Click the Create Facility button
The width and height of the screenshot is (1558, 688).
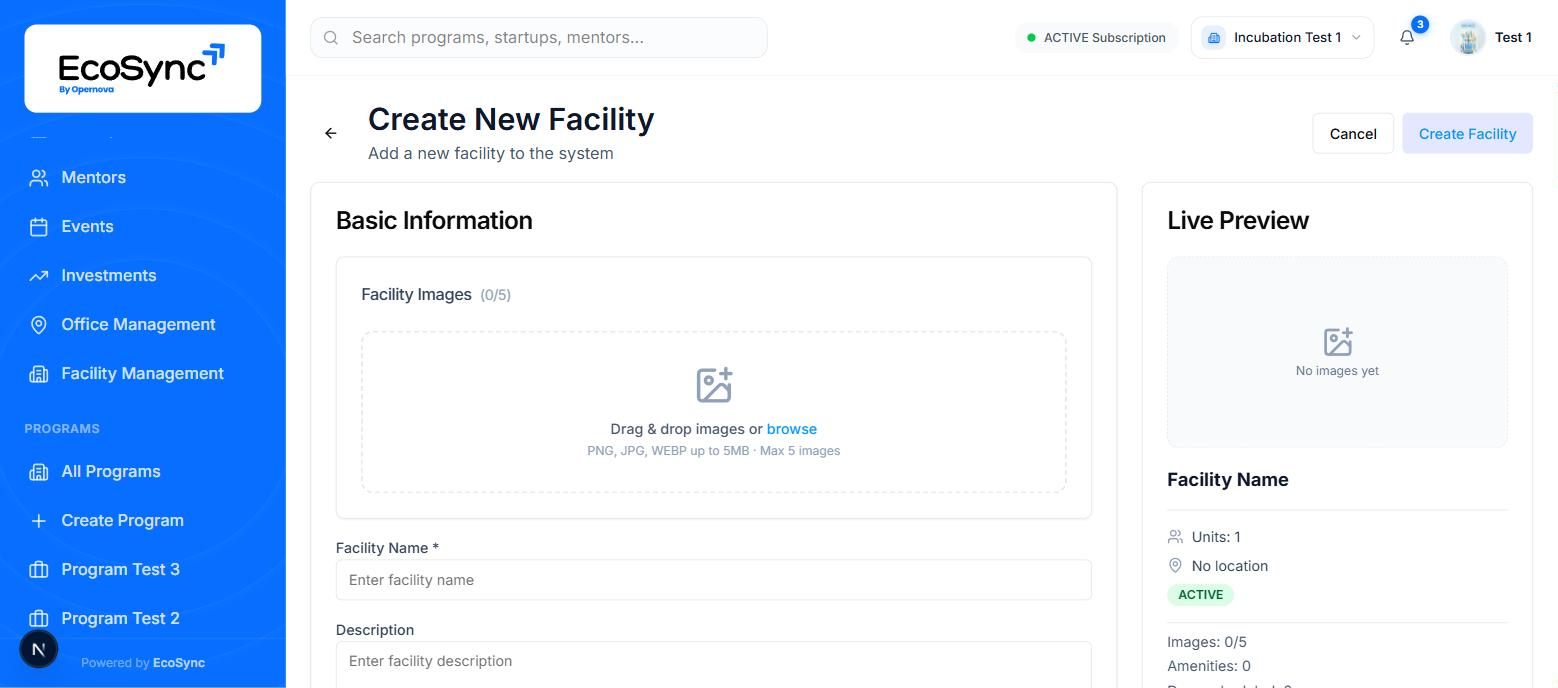pos(1467,133)
